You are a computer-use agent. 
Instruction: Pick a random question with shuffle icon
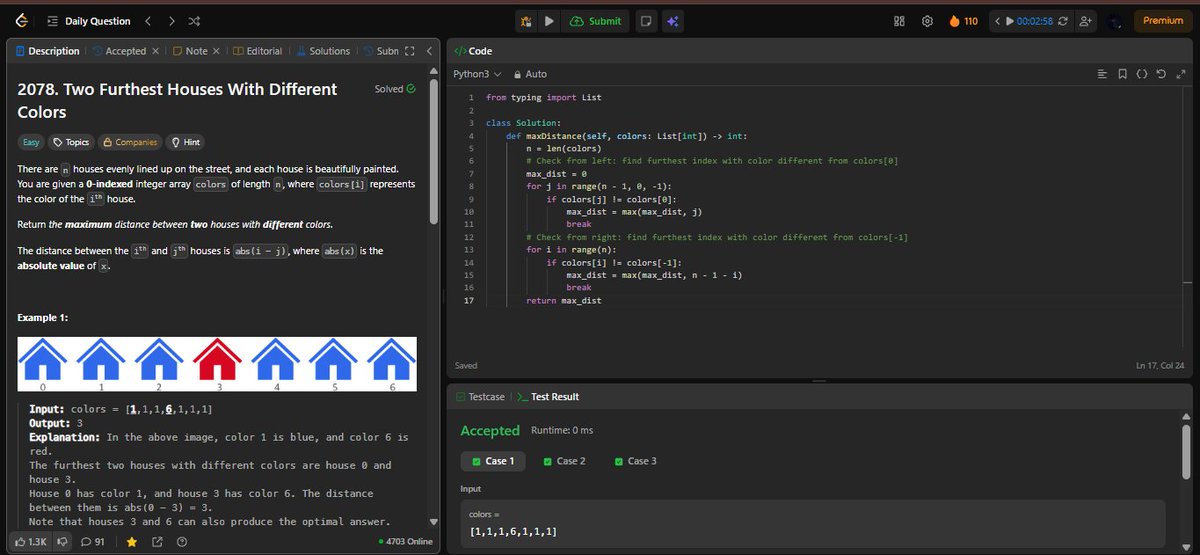194,21
